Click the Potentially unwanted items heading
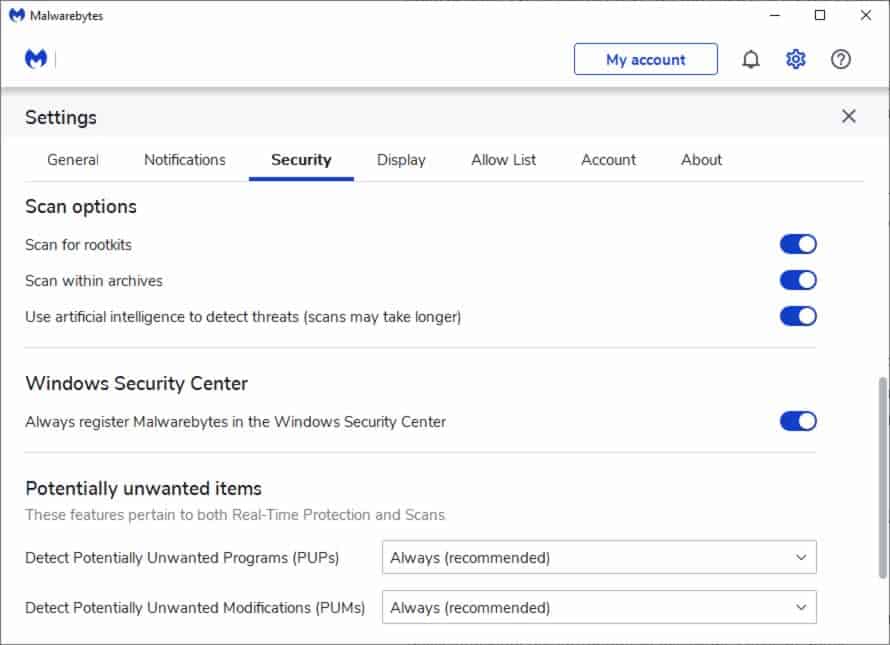890x645 pixels. point(144,488)
